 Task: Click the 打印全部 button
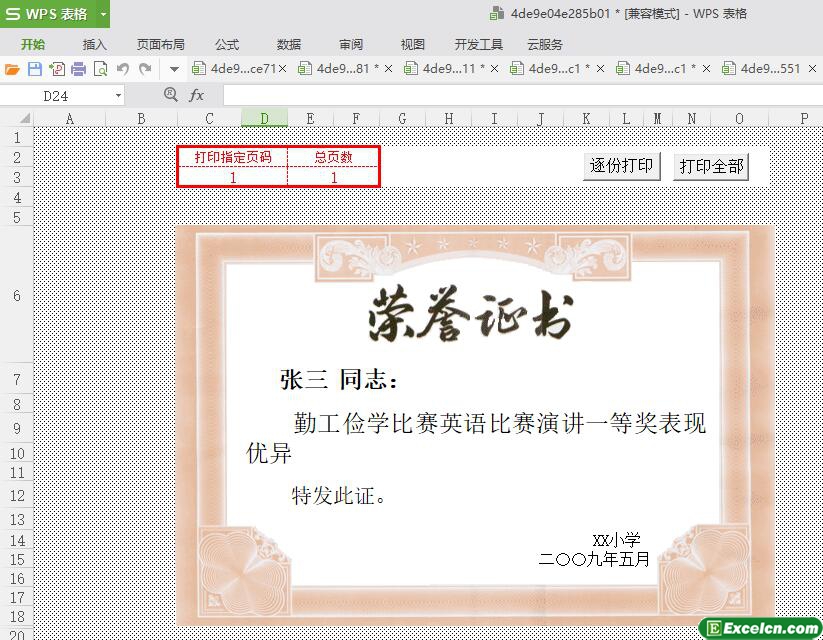click(x=711, y=166)
